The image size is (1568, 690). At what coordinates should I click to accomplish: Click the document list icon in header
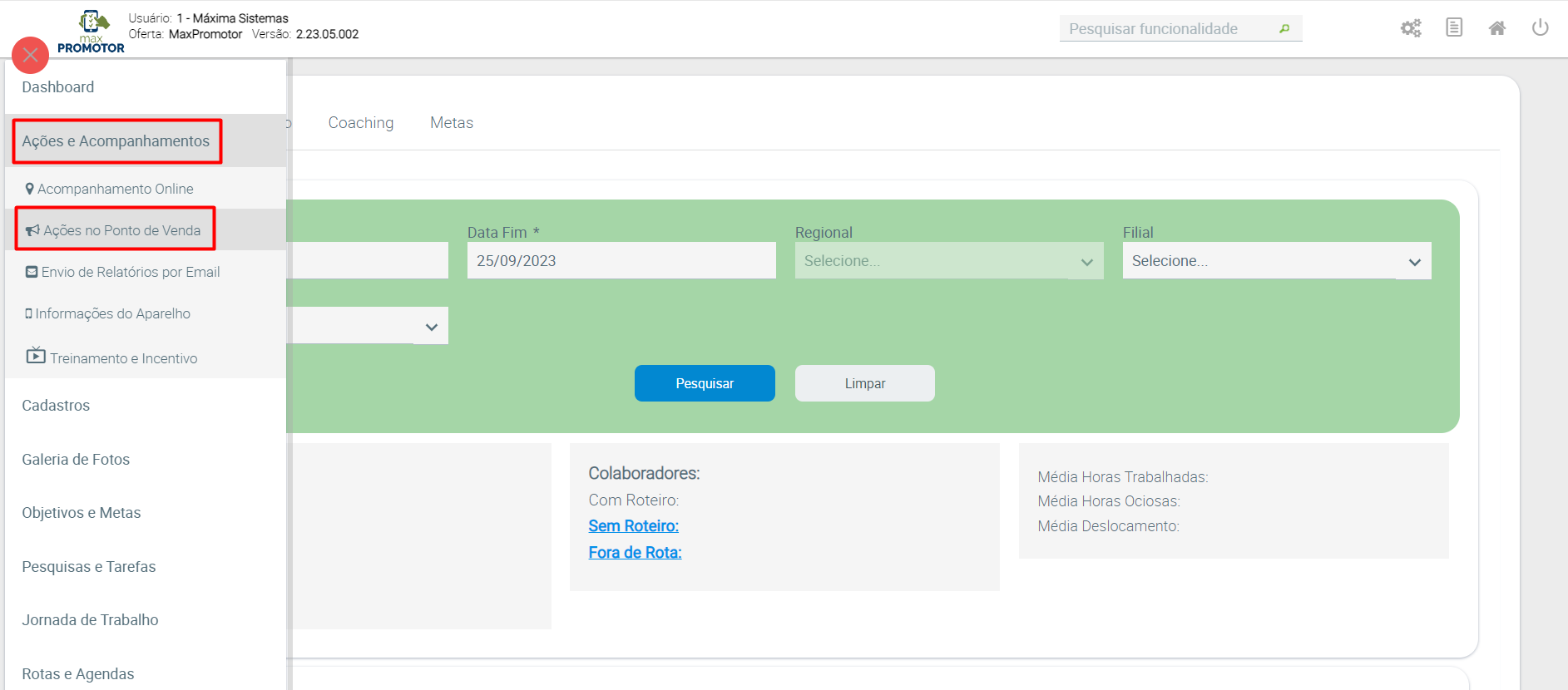(1454, 28)
